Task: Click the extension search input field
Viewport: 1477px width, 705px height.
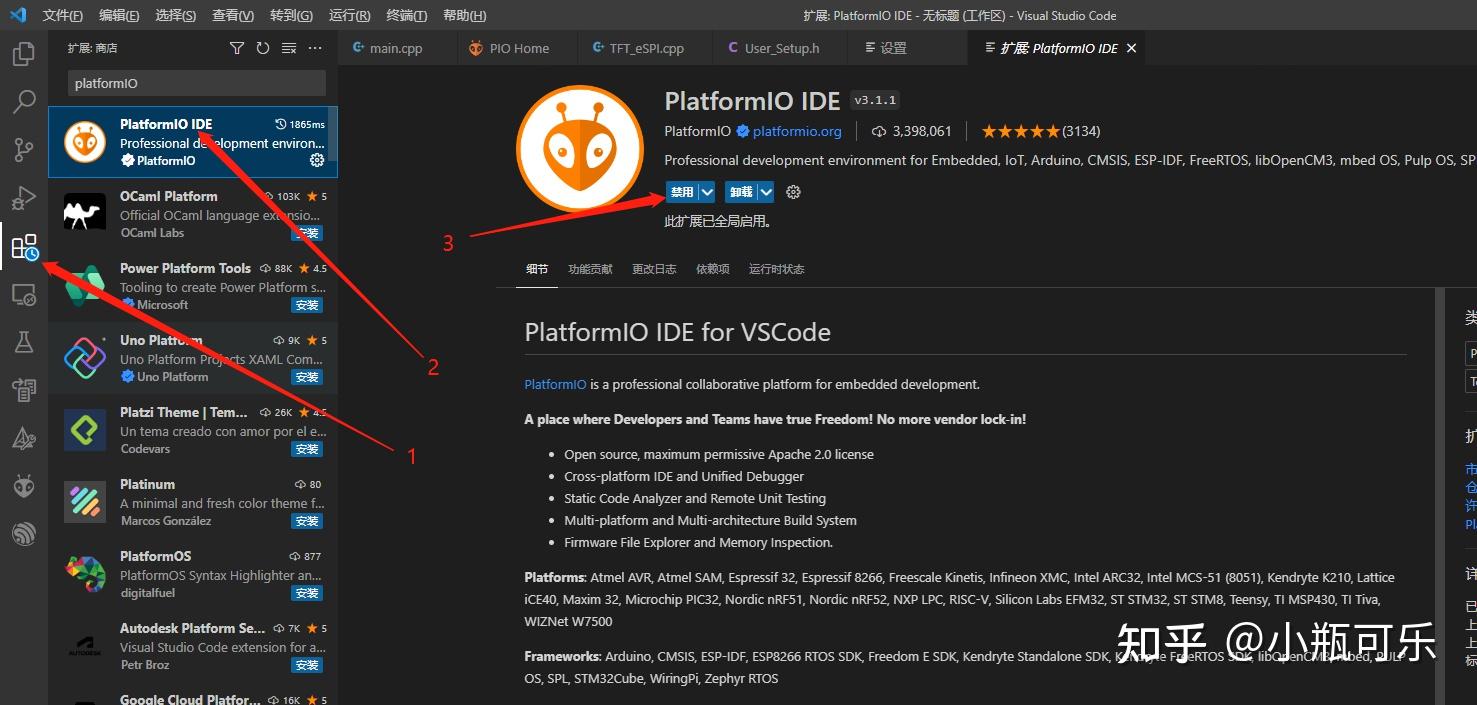Action: [x=195, y=83]
